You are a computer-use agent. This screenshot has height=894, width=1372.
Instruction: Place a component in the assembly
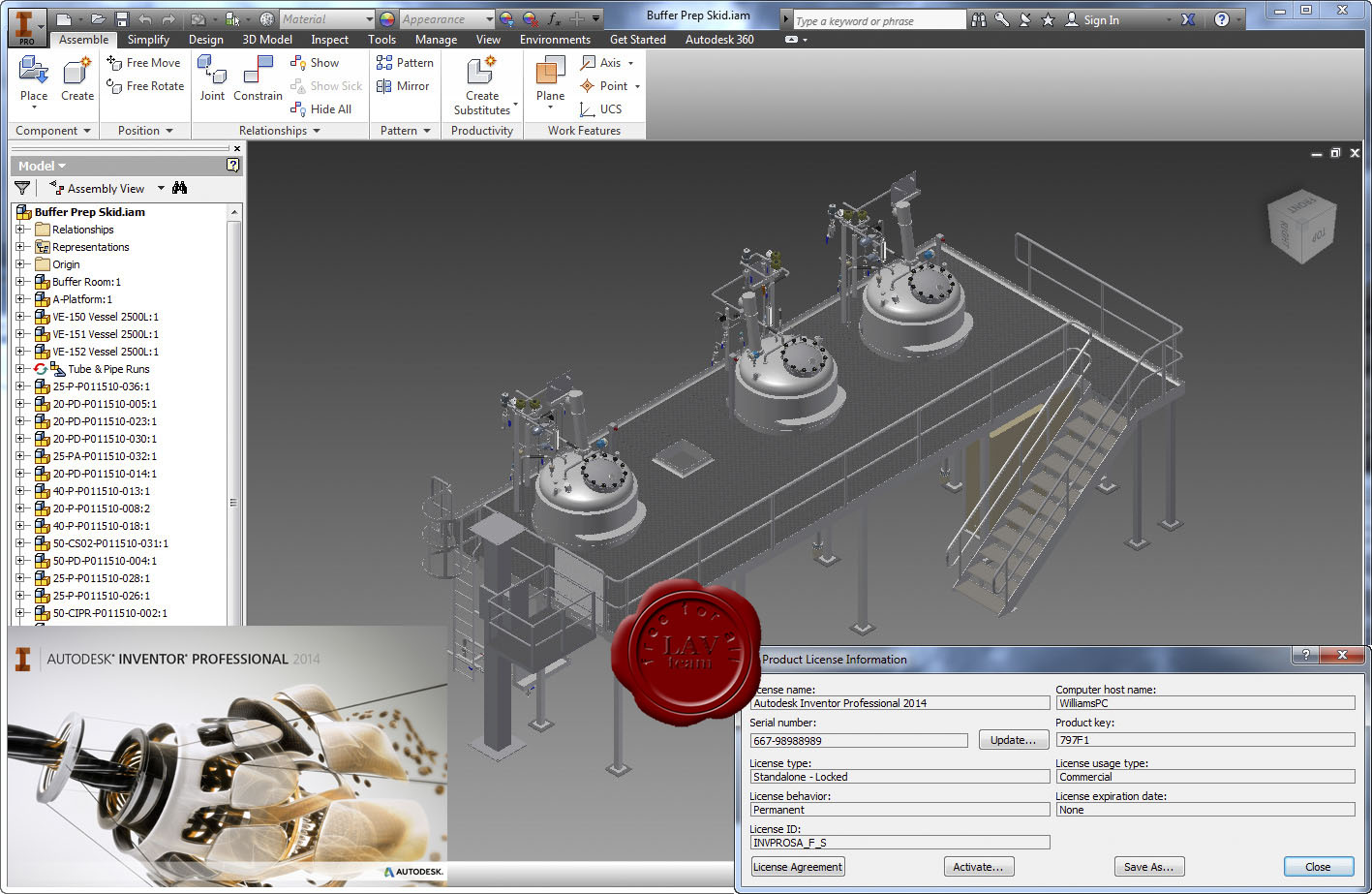pyautogui.click(x=34, y=78)
